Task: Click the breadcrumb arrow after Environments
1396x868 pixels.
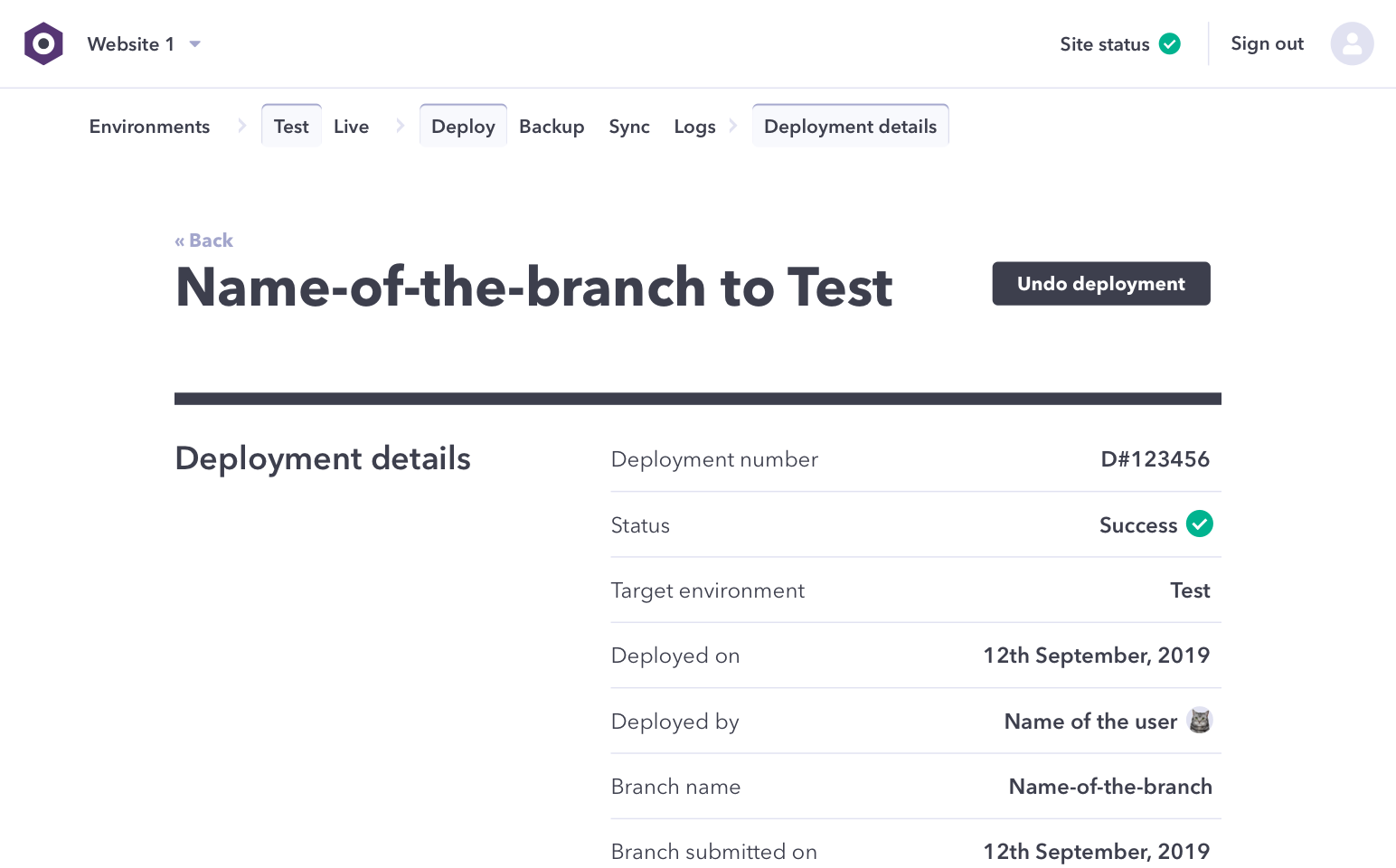Action: (x=241, y=126)
